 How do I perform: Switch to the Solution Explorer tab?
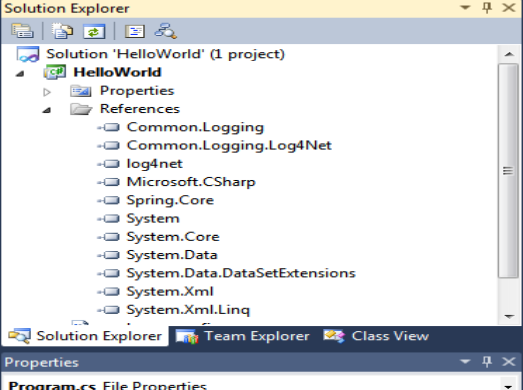coord(85,336)
